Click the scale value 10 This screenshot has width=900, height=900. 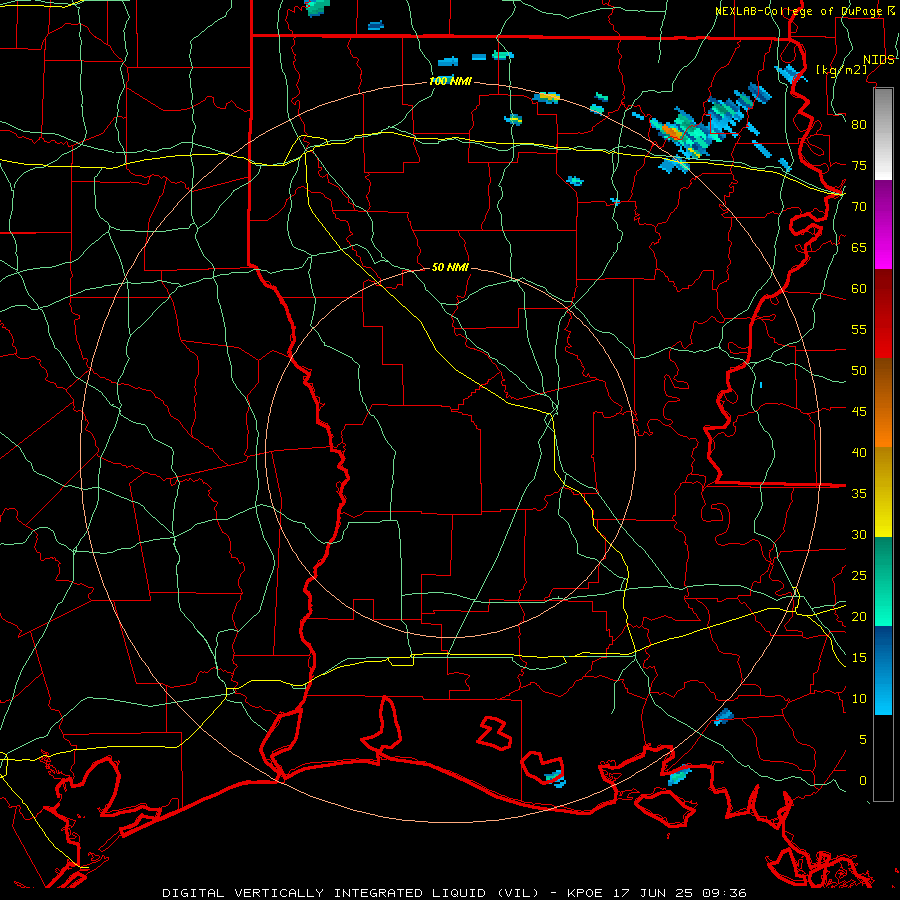pyautogui.click(x=859, y=699)
